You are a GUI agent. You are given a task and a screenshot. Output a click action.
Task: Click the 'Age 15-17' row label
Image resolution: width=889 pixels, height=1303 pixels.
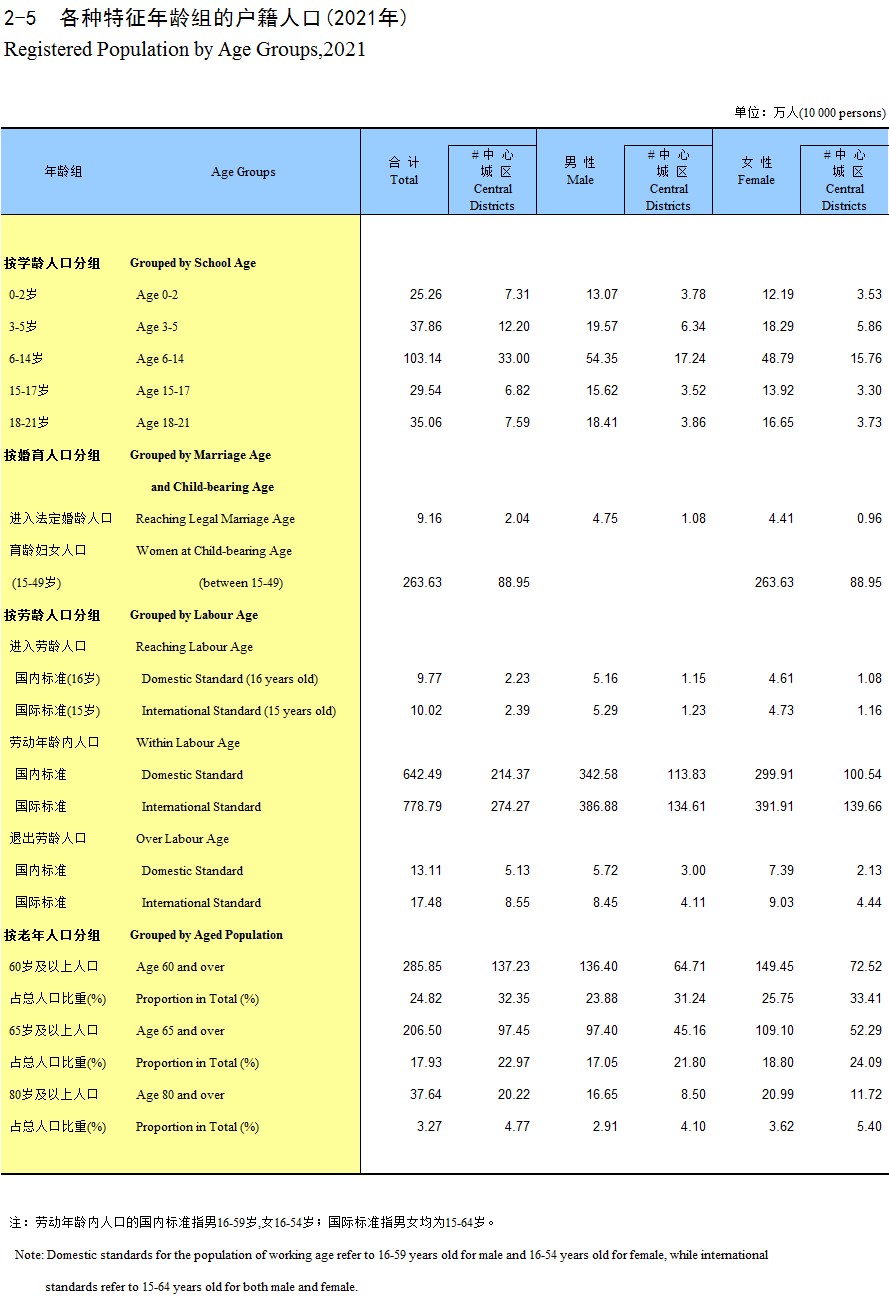163,391
